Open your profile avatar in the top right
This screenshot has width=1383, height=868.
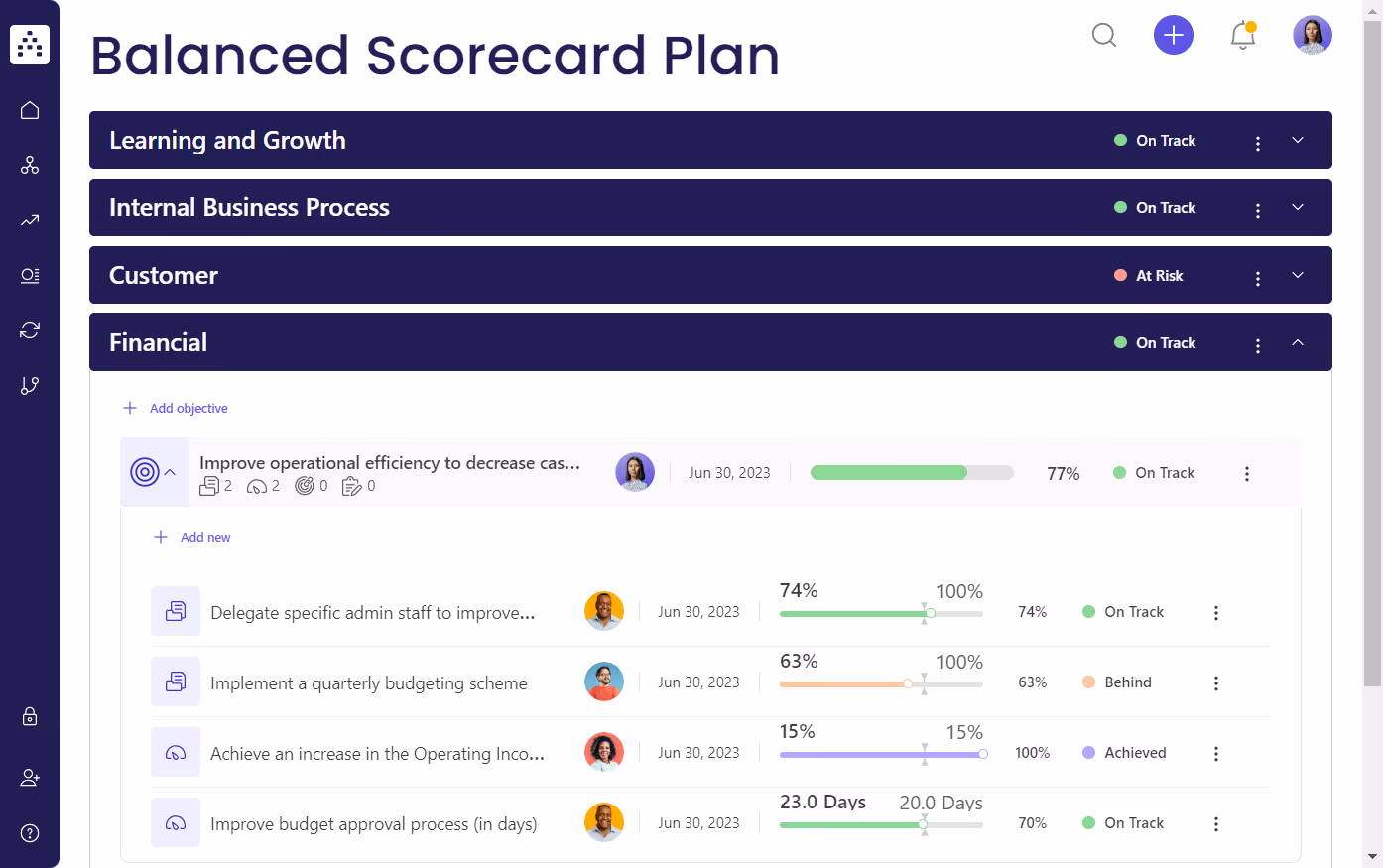(1312, 35)
